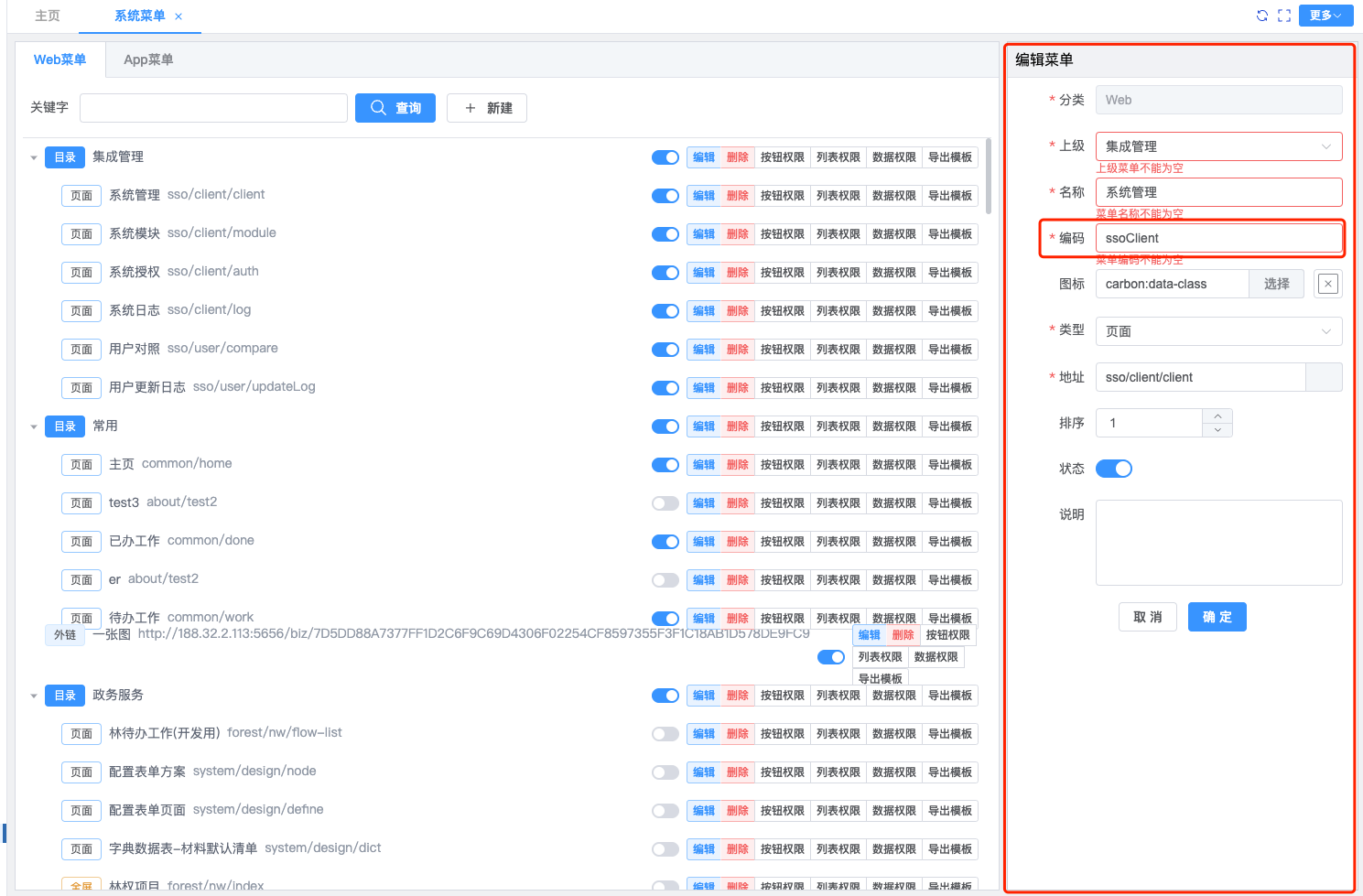Open the 类型 type dropdown
Screen dimensions: 1363x896
click(x=1218, y=331)
